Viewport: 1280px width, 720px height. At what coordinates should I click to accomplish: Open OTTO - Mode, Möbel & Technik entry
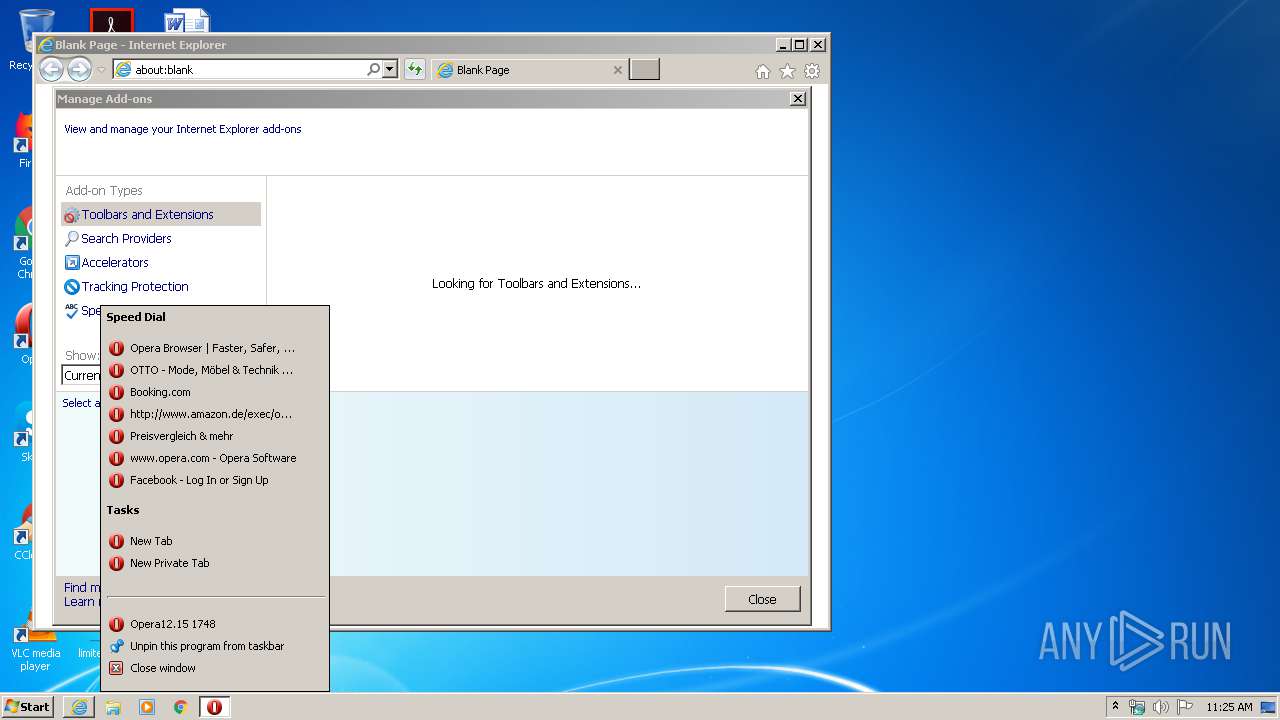pyautogui.click(x=215, y=370)
